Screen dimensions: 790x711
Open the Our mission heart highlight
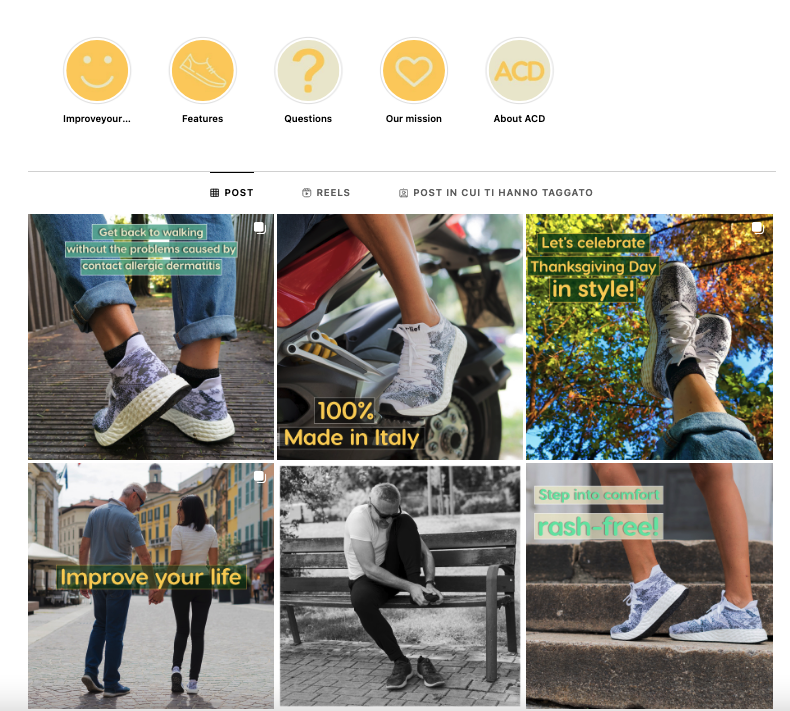[x=414, y=71]
